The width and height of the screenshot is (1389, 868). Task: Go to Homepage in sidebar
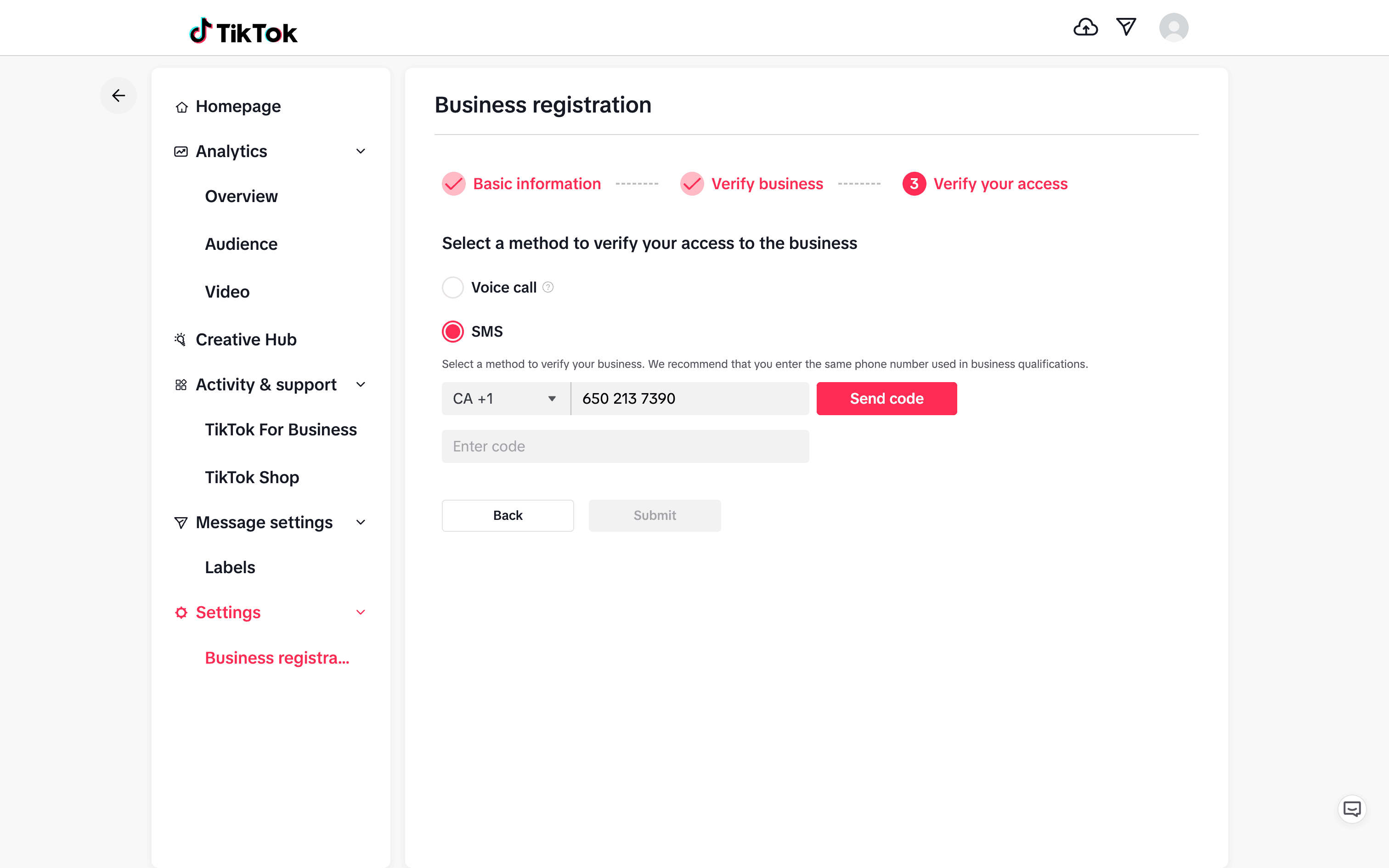(x=237, y=106)
